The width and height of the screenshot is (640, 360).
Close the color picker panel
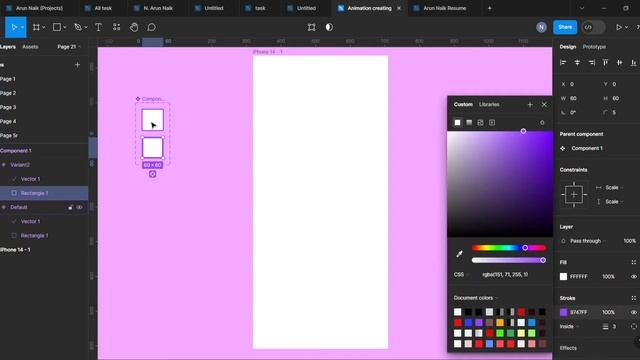pos(544,104)
